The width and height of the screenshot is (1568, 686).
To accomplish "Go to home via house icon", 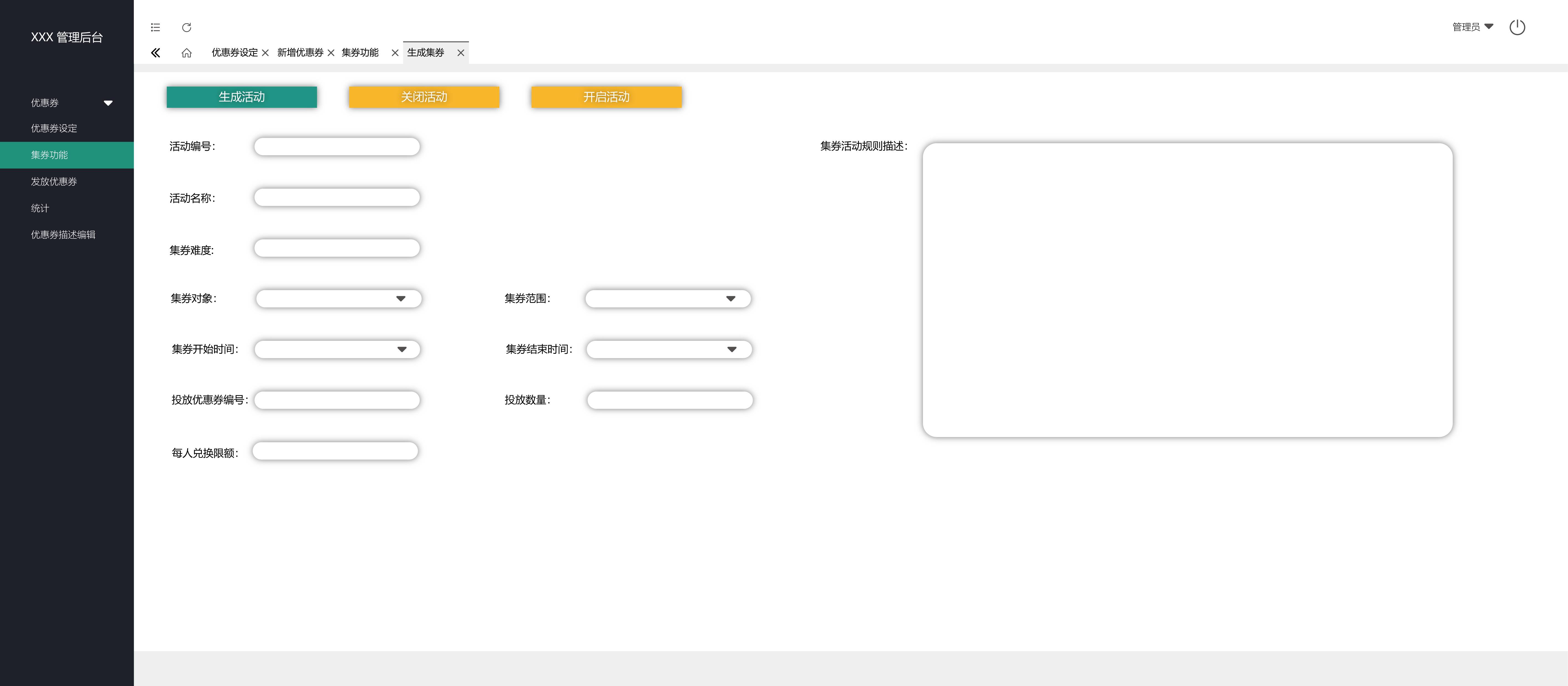I will pyautogui.click(x=187, y=53).
